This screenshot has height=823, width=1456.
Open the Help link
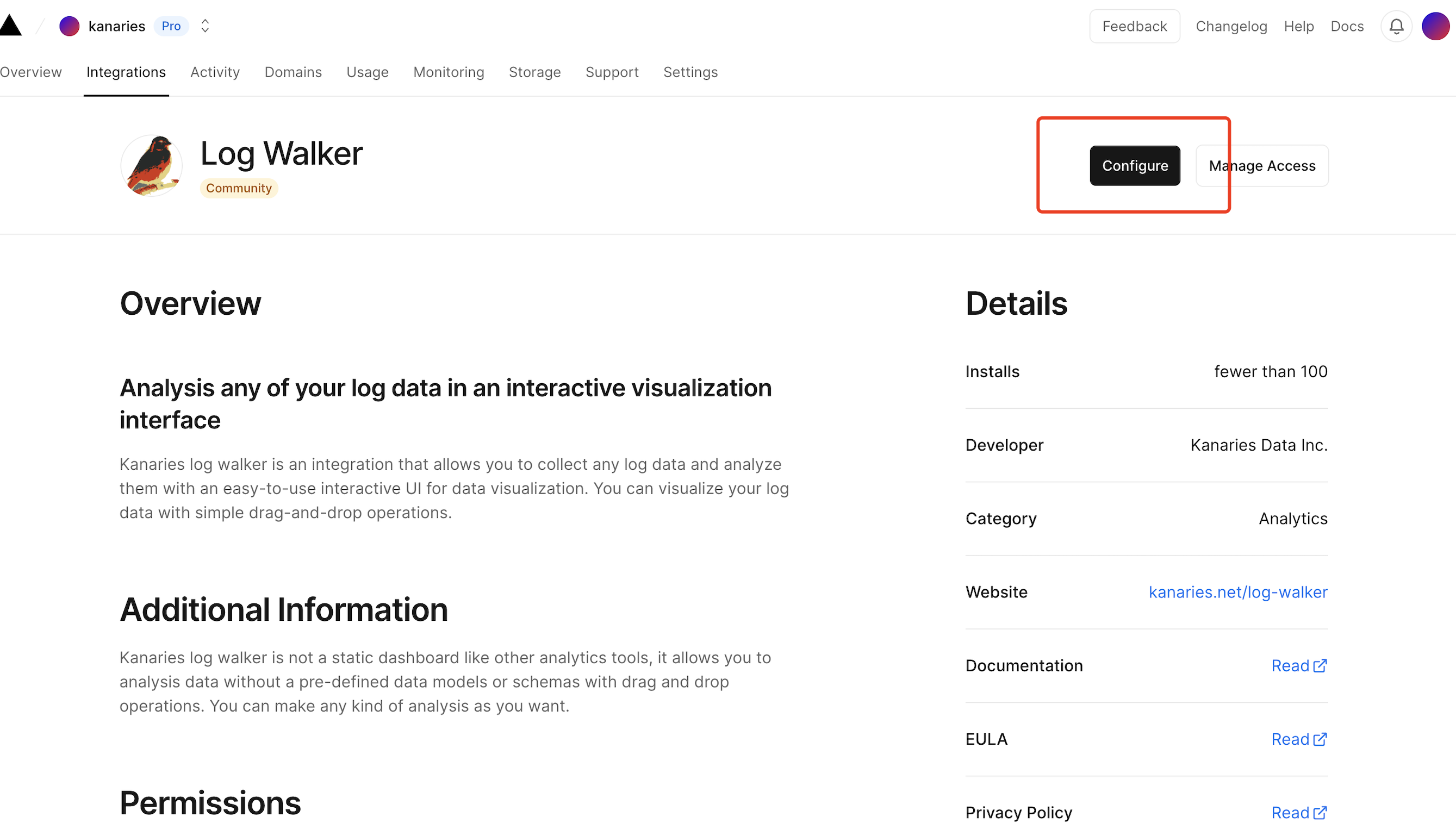(x=1298, y=26)
